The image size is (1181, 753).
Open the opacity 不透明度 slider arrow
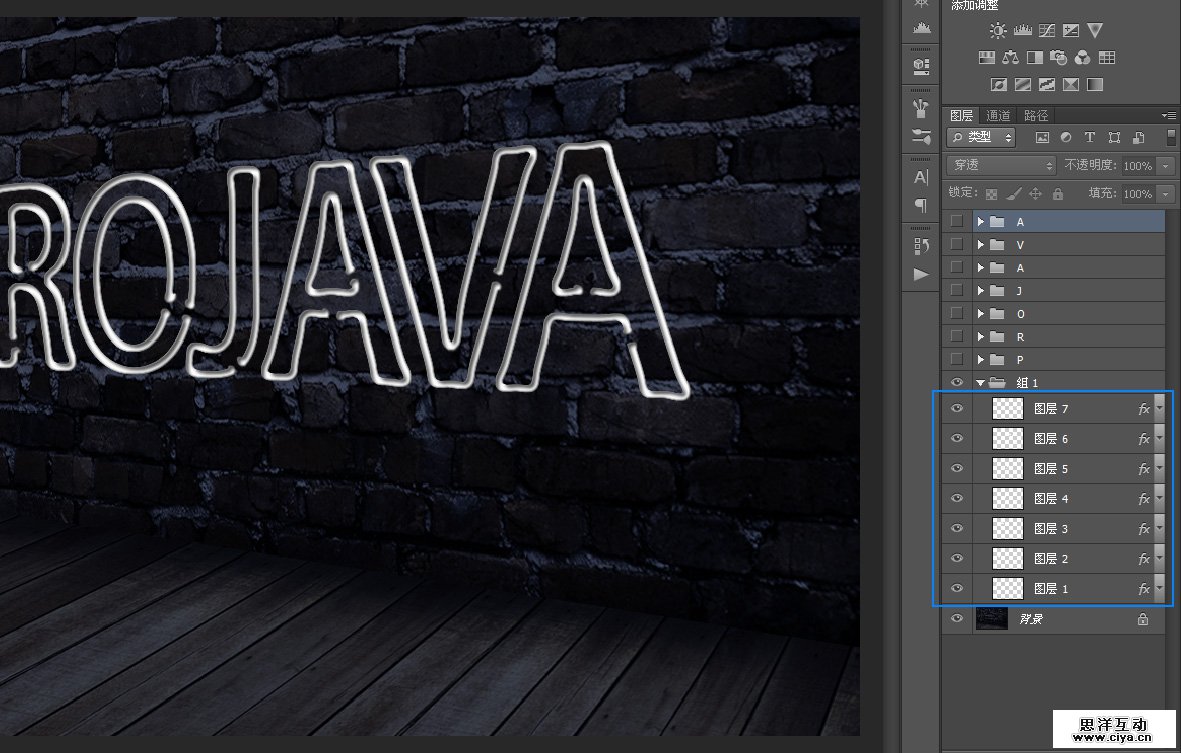coord(1166,165)
